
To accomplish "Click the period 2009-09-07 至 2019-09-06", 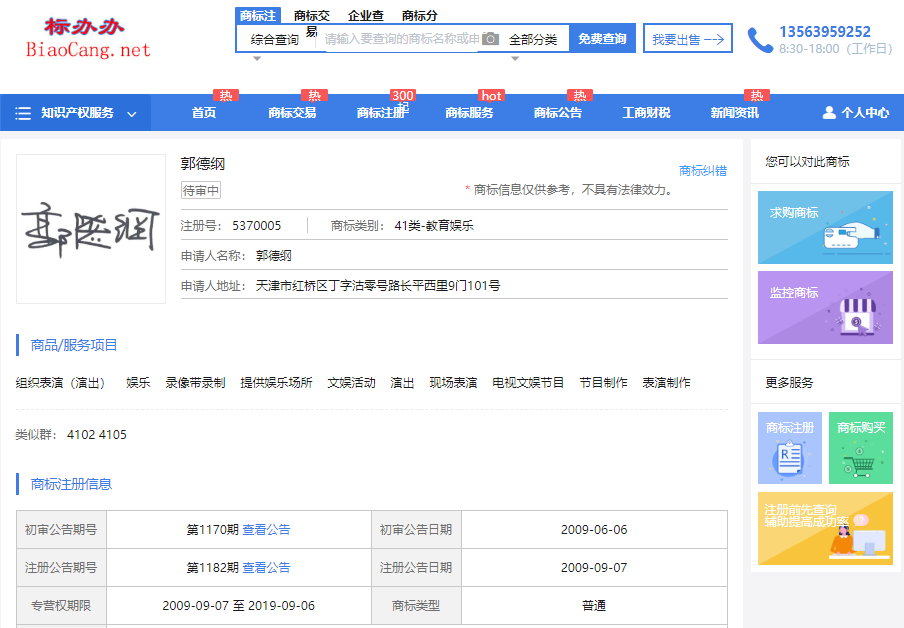I will pyautogui.click(x=239, y=606).
